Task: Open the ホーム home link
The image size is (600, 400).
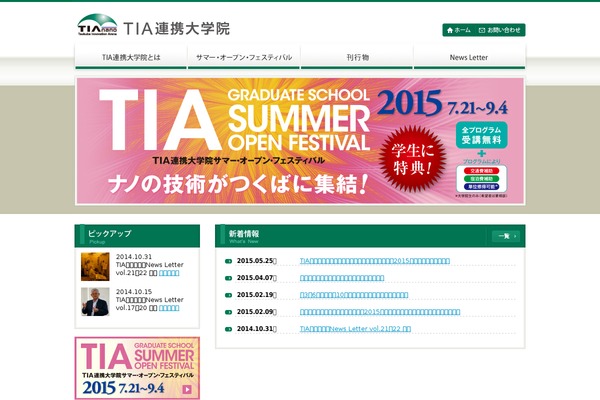Action: pyautogui.click(x=458, y=30)
